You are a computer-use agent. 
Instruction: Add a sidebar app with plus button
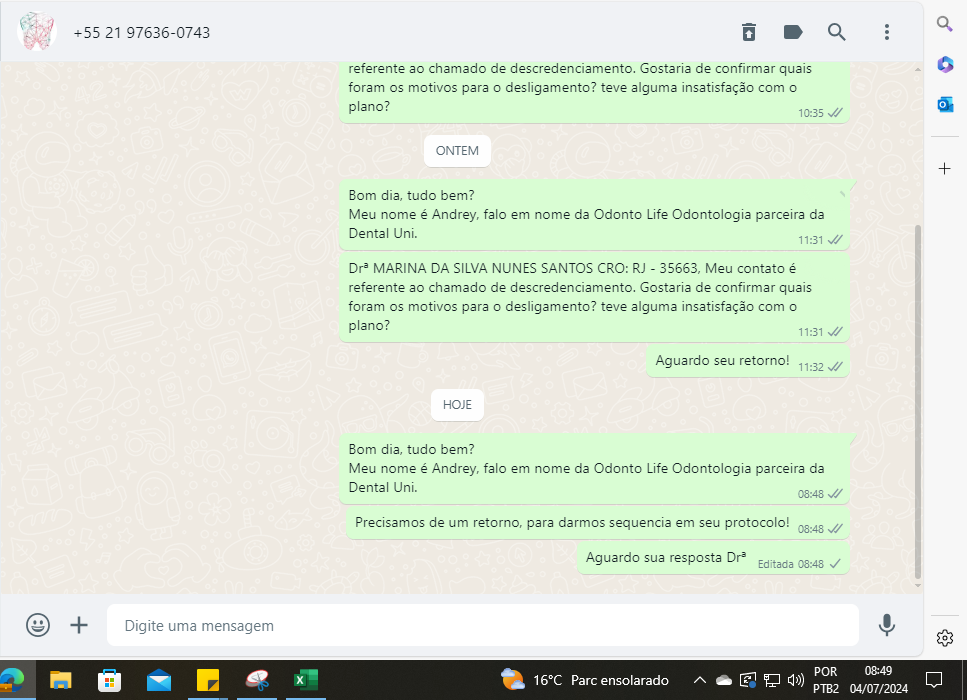pyautogui.click(x=945, y=168)
